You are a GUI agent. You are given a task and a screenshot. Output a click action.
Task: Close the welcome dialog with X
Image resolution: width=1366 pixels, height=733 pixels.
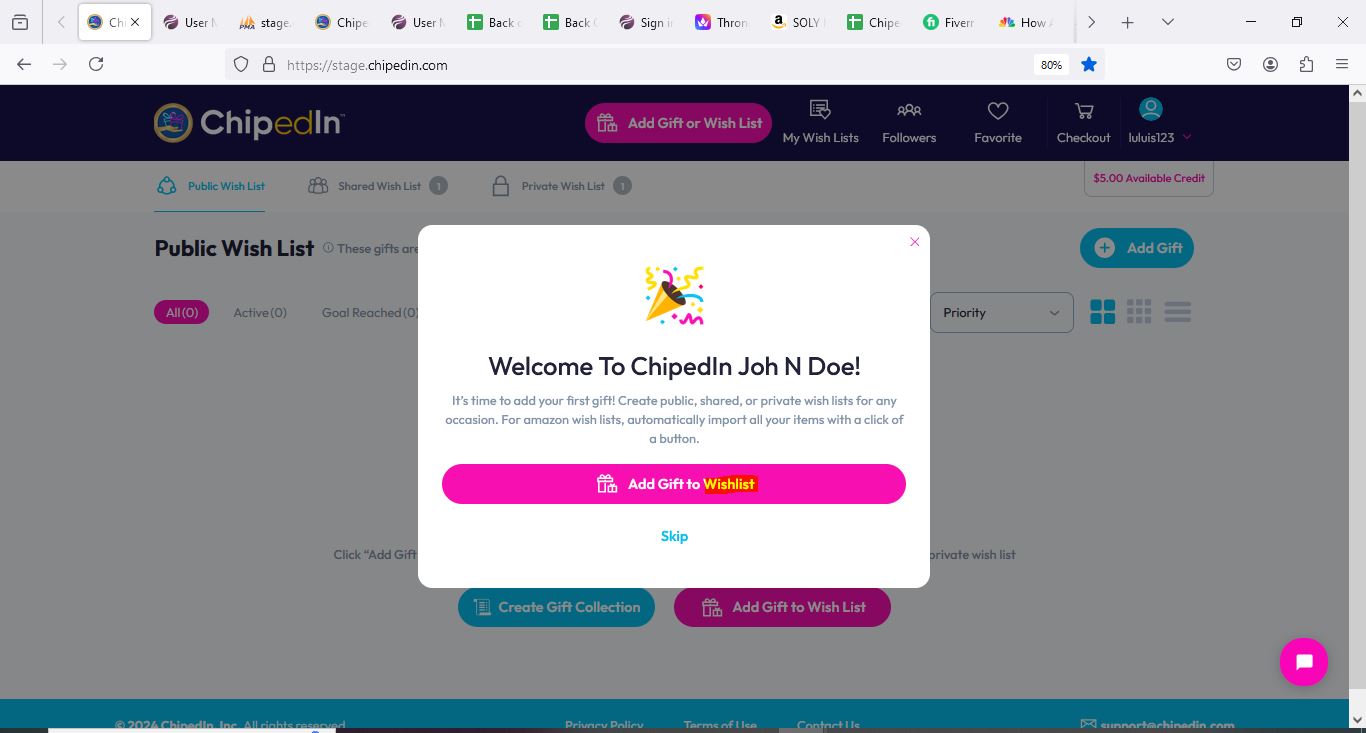[914, 242]
